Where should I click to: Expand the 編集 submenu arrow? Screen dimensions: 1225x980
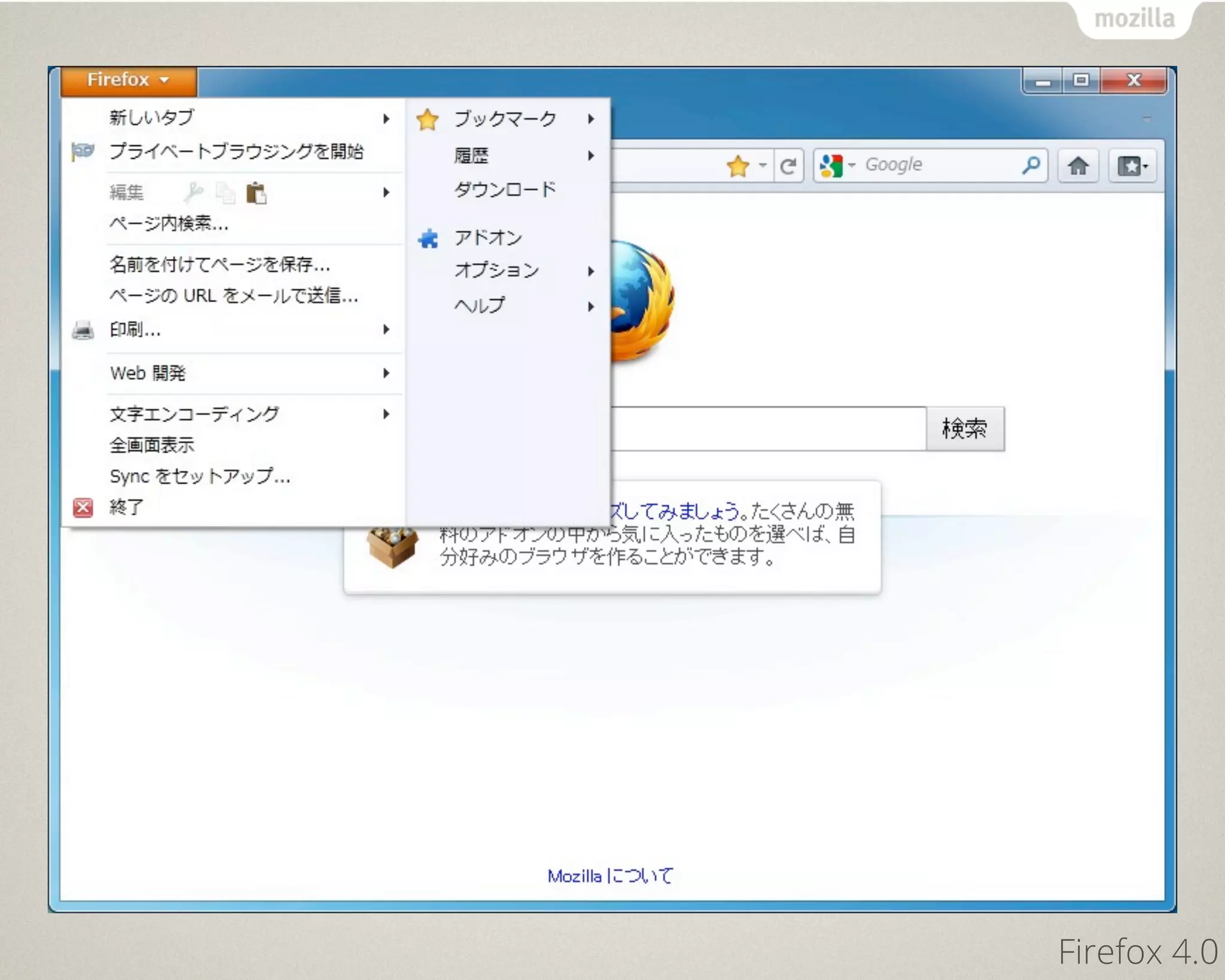point(386,192)
